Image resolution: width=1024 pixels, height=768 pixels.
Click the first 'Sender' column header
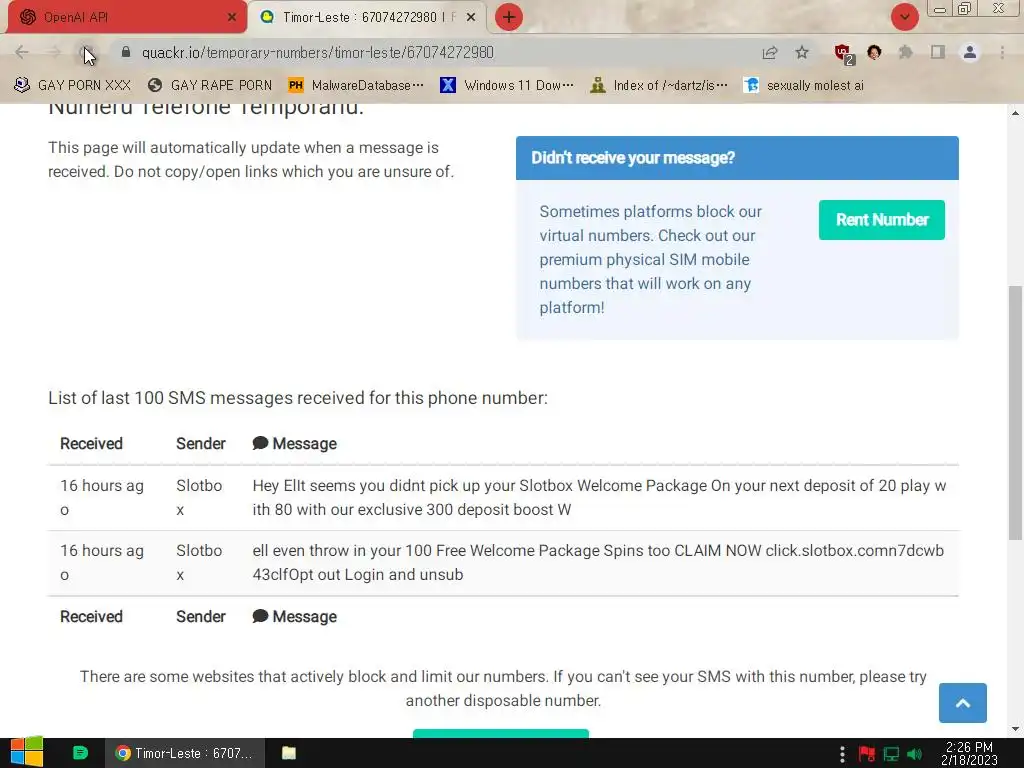[x=200, y=444]
